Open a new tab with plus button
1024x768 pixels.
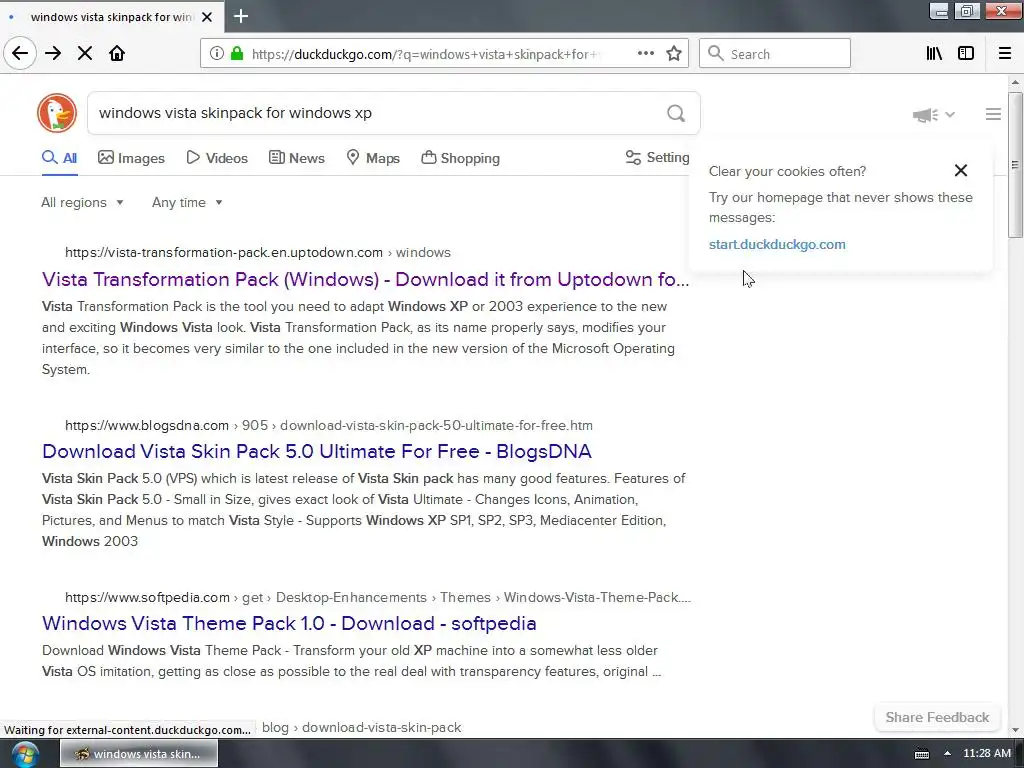pyautogui.click(x=241, y=16)
